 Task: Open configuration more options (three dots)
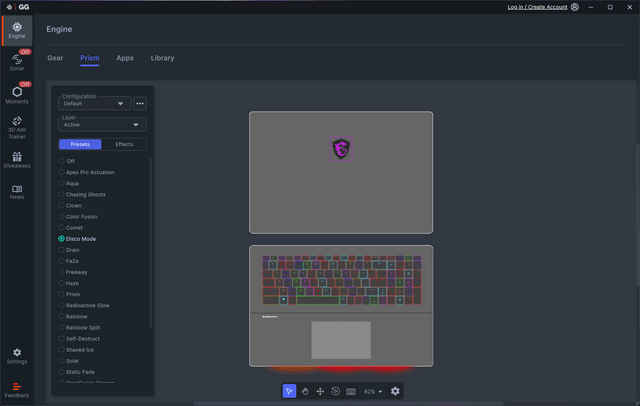(140, 103)
